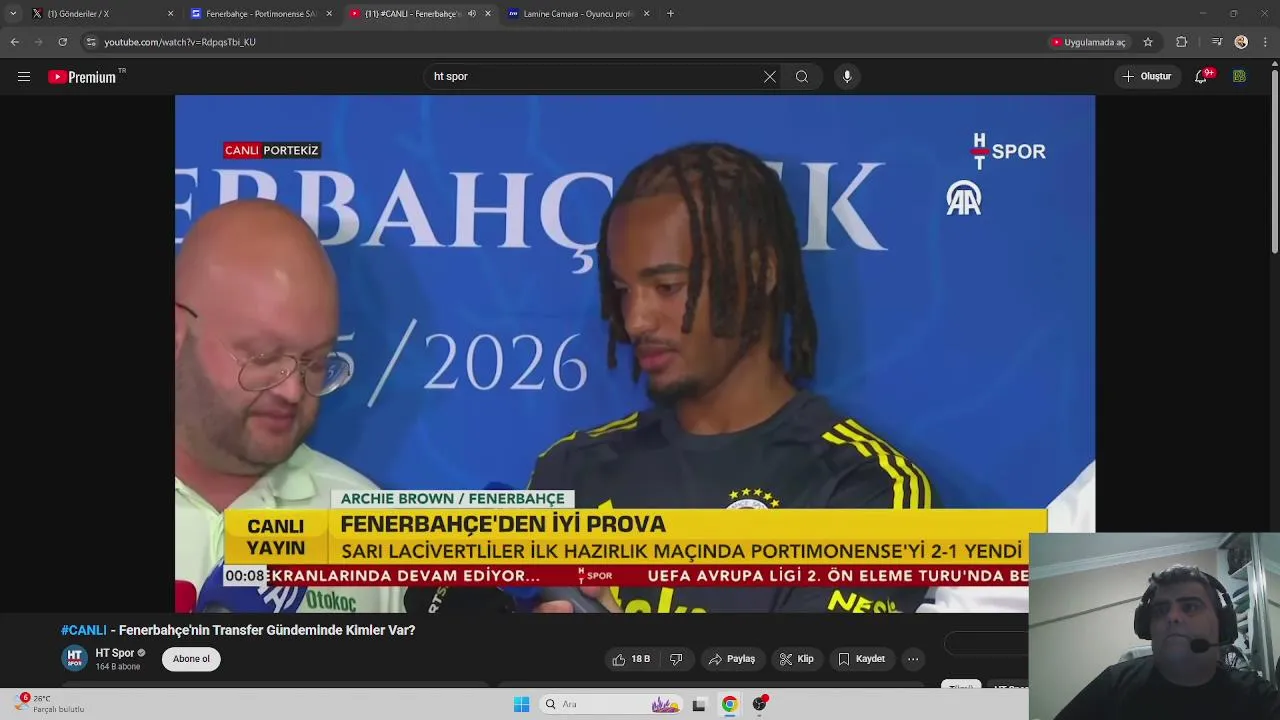Go back in browser history
Viewport: 1280px width, 720px height.
click(14, 42)
